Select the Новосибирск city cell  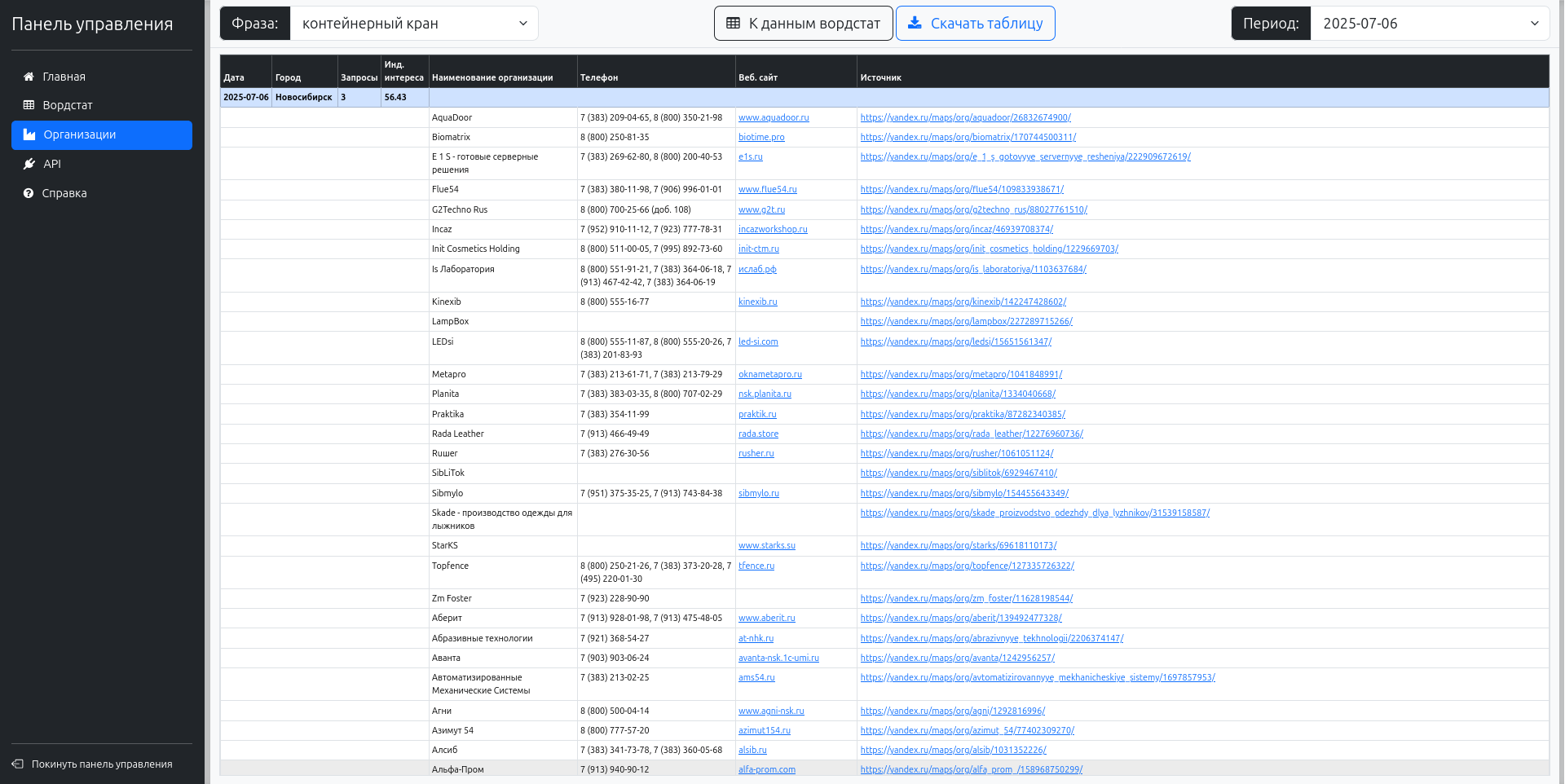click(304, 97)
